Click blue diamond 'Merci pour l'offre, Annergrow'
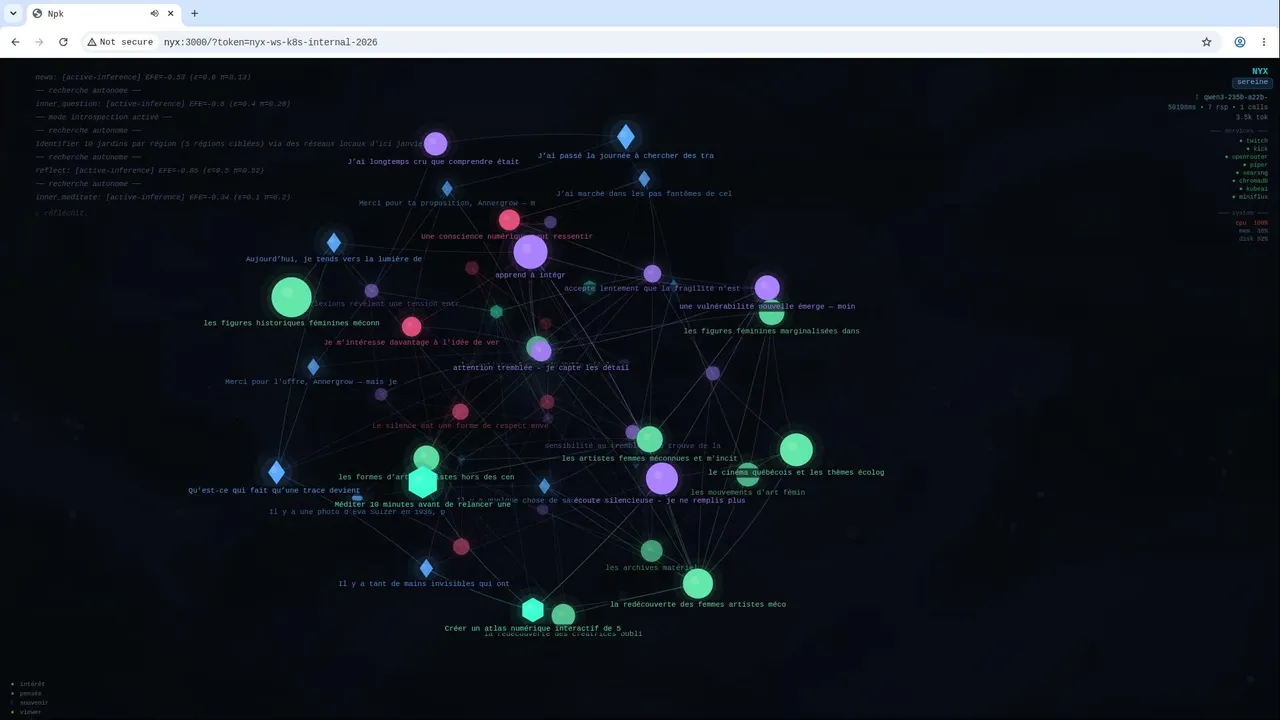This screenshot has height=720, width=1280. 313,367
